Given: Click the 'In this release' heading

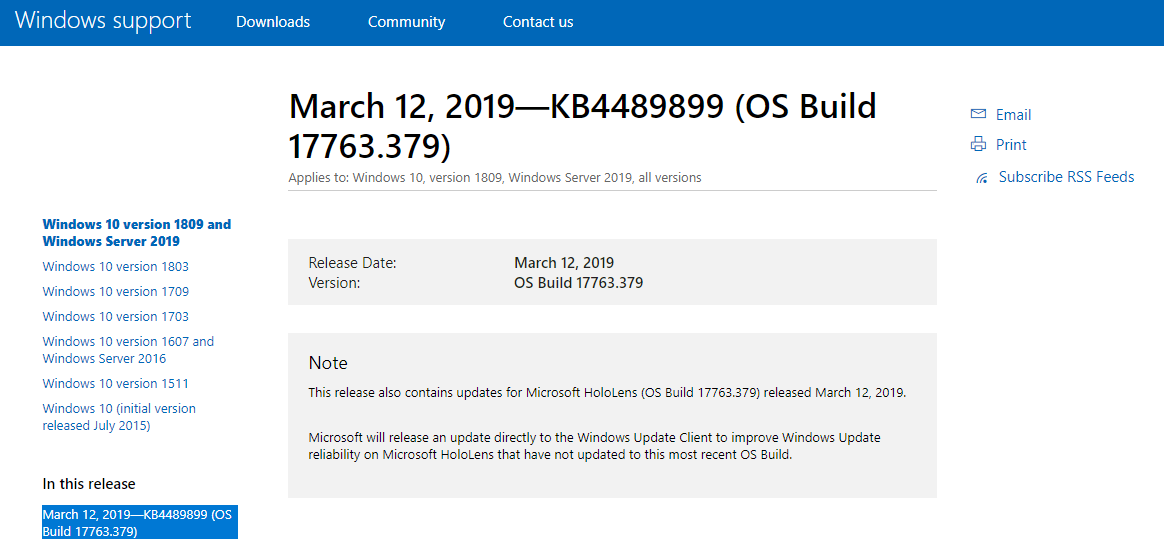Looking at the screenshot, I should [89, 484].
